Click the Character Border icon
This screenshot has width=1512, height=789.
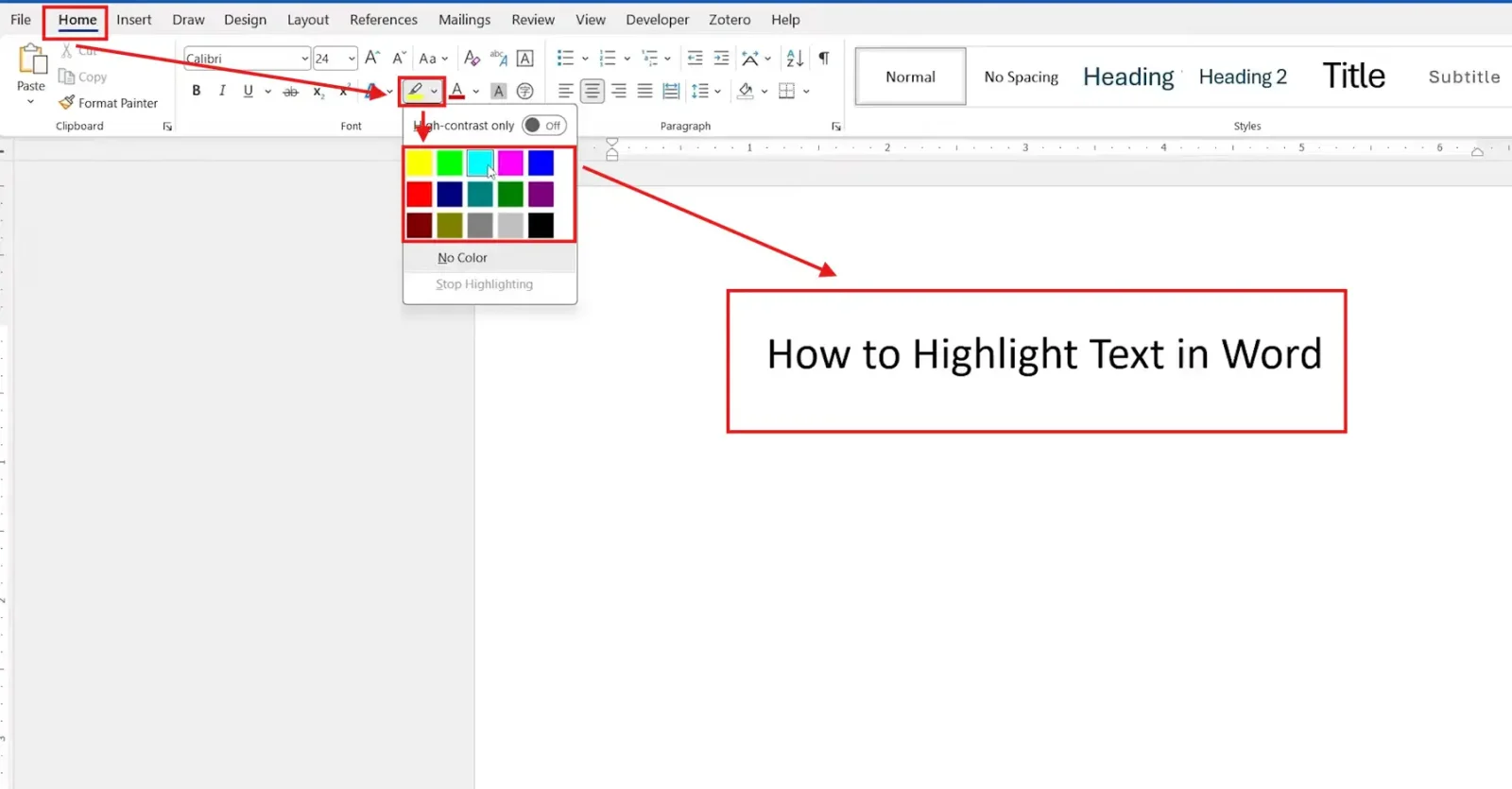525,58
